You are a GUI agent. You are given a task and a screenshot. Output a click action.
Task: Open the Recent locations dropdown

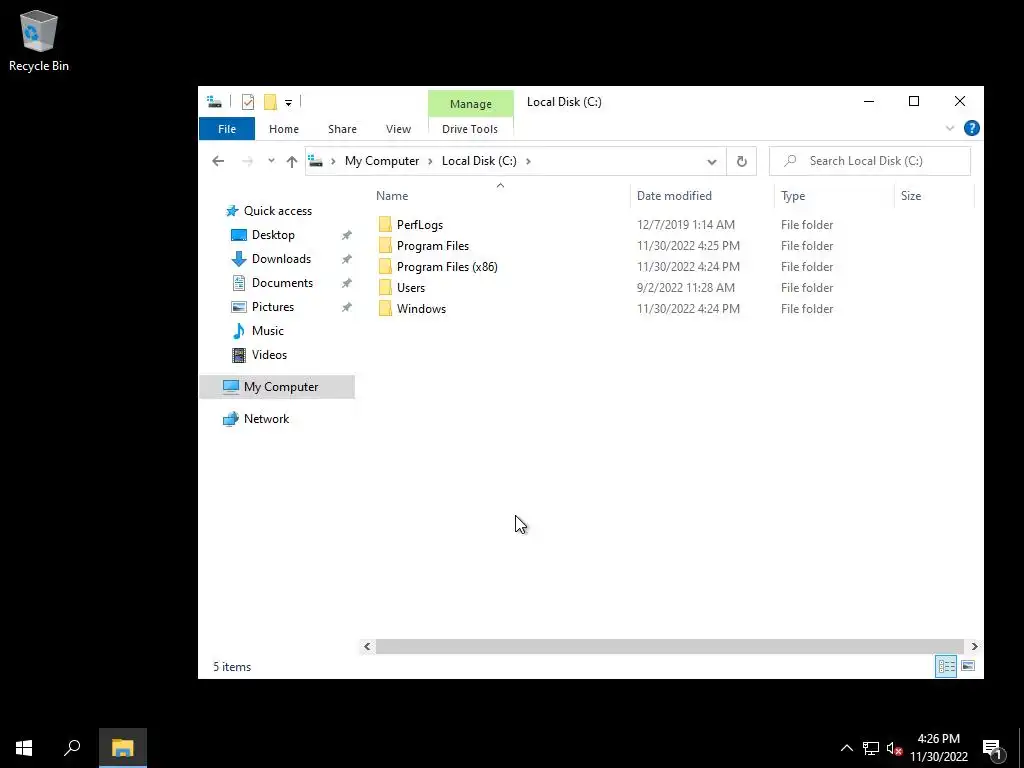271,161
